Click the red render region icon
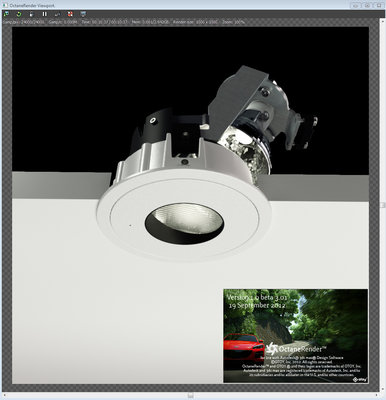386x400 pixels. click(70, 14)
